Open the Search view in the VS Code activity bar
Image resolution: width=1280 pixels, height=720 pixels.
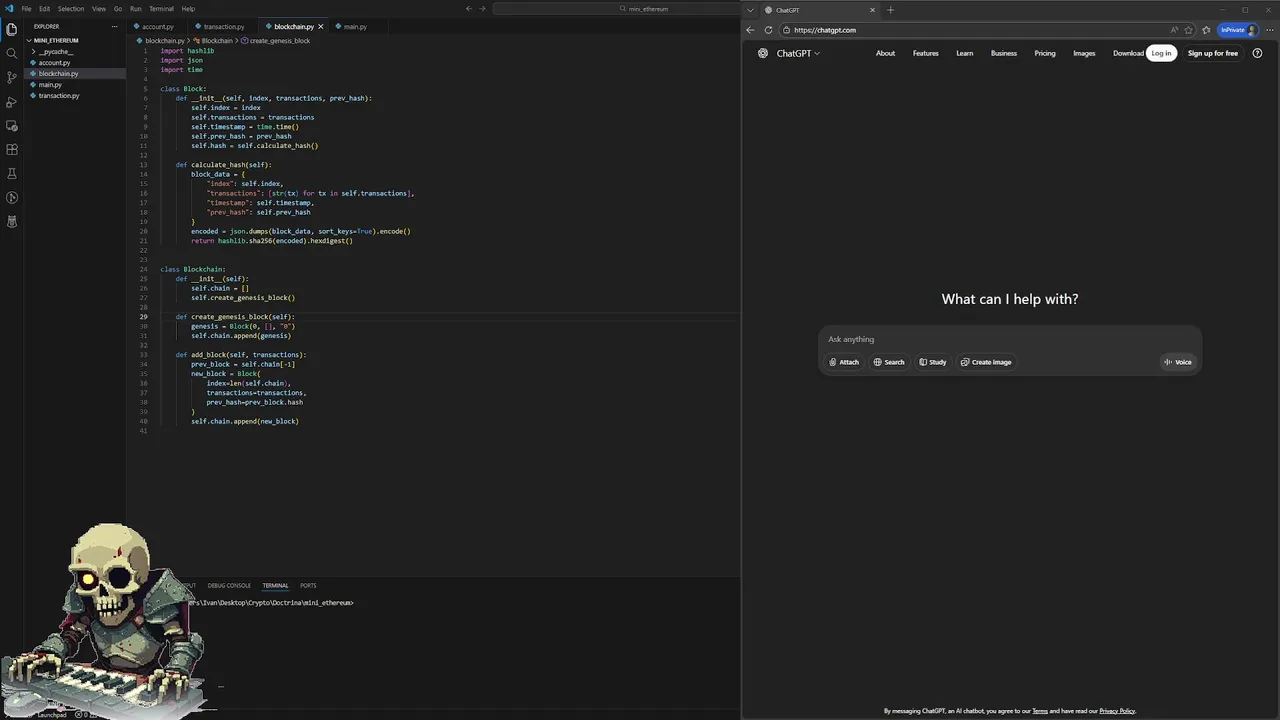12,53
